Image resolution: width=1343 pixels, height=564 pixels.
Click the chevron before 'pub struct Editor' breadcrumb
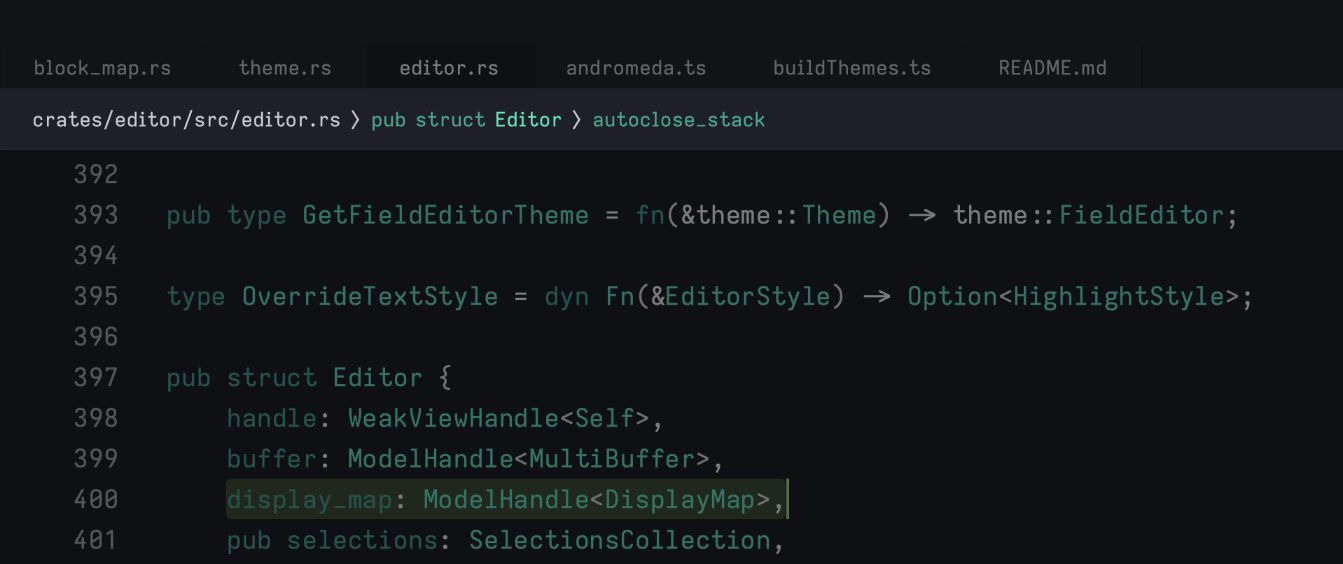(356, 120)
